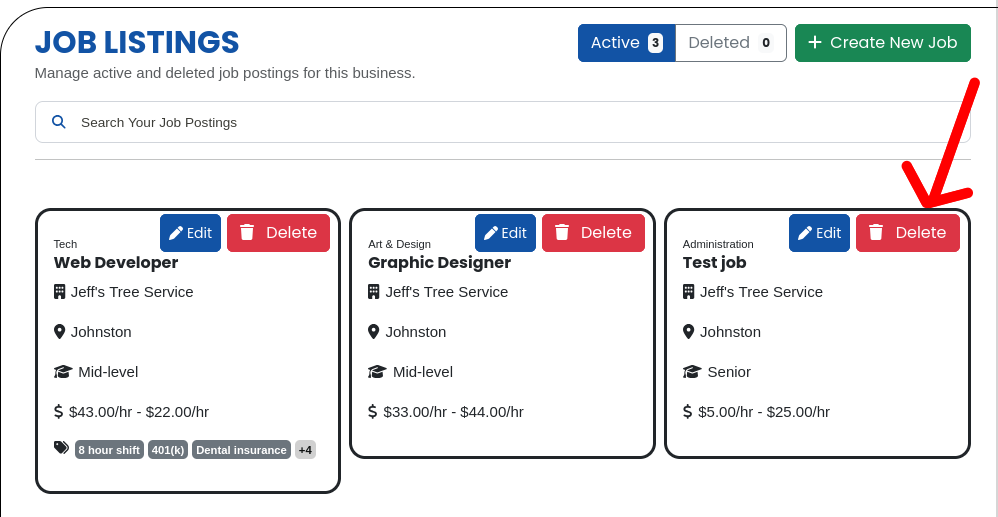This screenshot has height=517, width=998.
Task: Click the Dental insurance tag
Action: coord(241,450)
